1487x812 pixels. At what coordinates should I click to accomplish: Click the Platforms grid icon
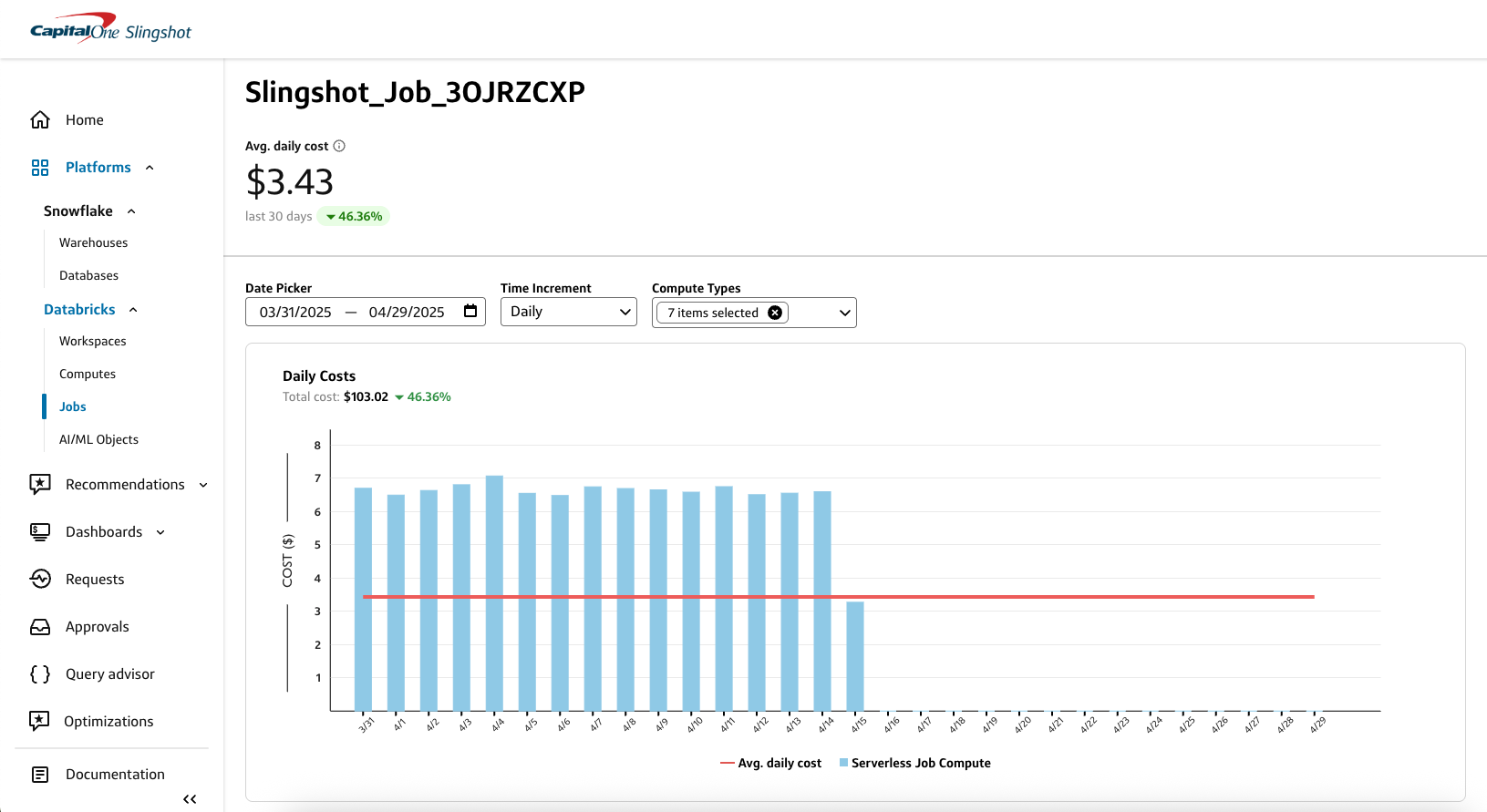pyautogui.click(x=40, y=168)
